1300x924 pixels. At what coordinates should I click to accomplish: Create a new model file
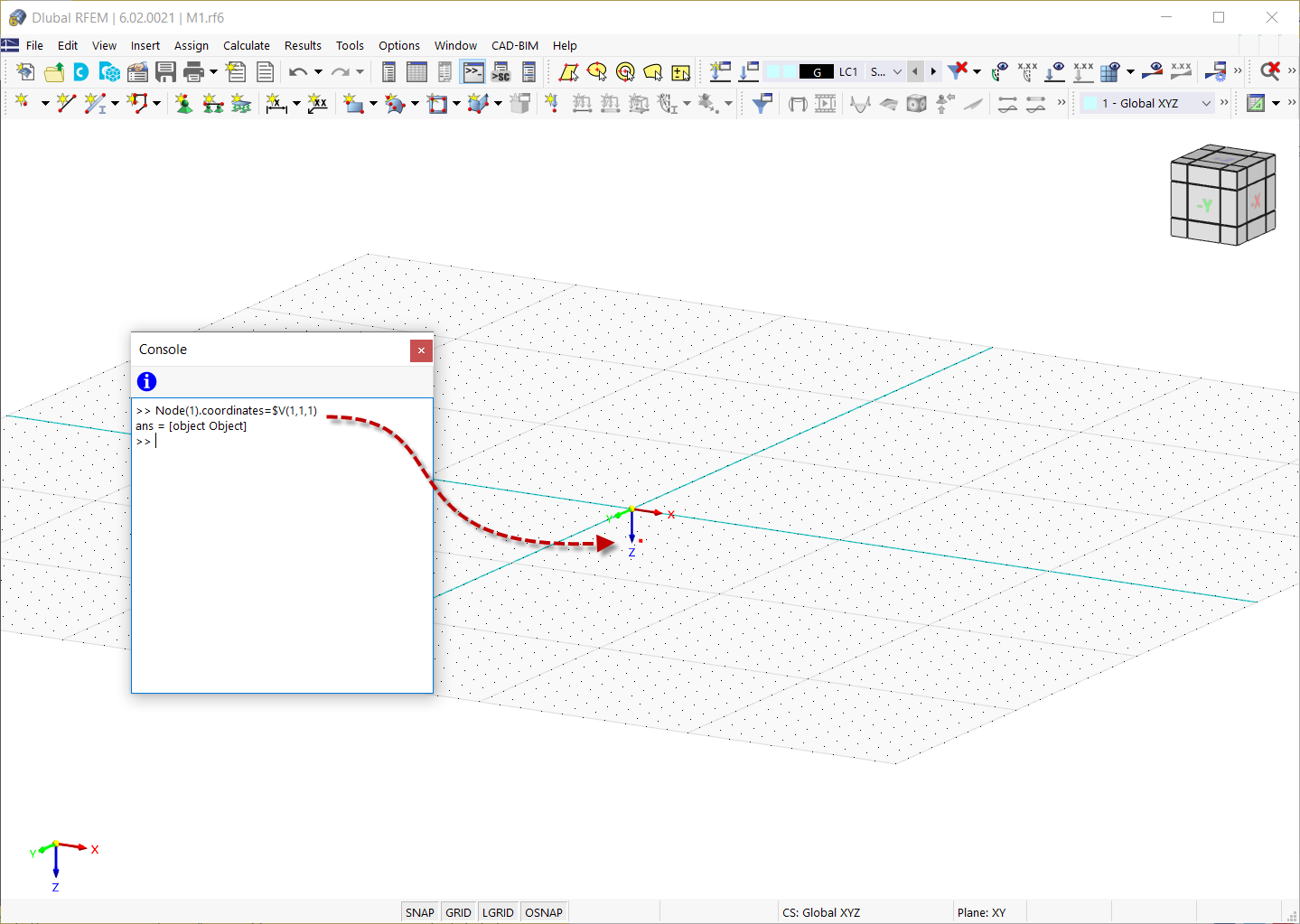point(25,72)
